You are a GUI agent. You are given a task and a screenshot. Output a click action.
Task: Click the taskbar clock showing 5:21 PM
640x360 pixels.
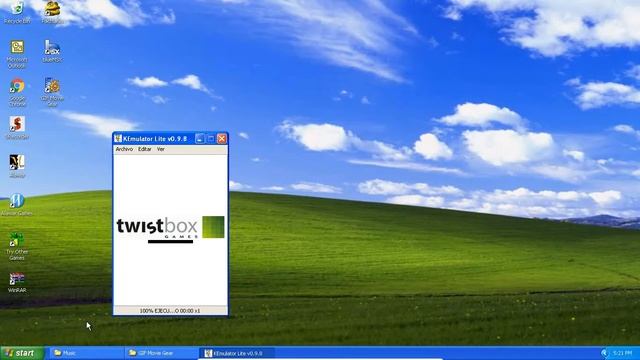tap(622, 353)
